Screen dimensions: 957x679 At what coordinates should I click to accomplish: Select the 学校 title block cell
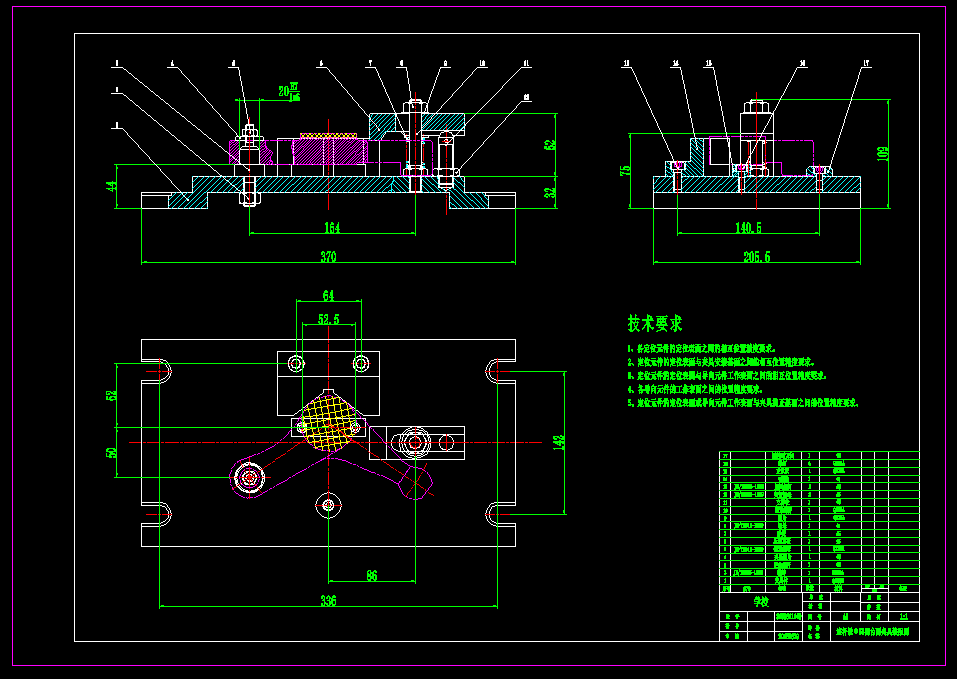(x=760, y=602)
